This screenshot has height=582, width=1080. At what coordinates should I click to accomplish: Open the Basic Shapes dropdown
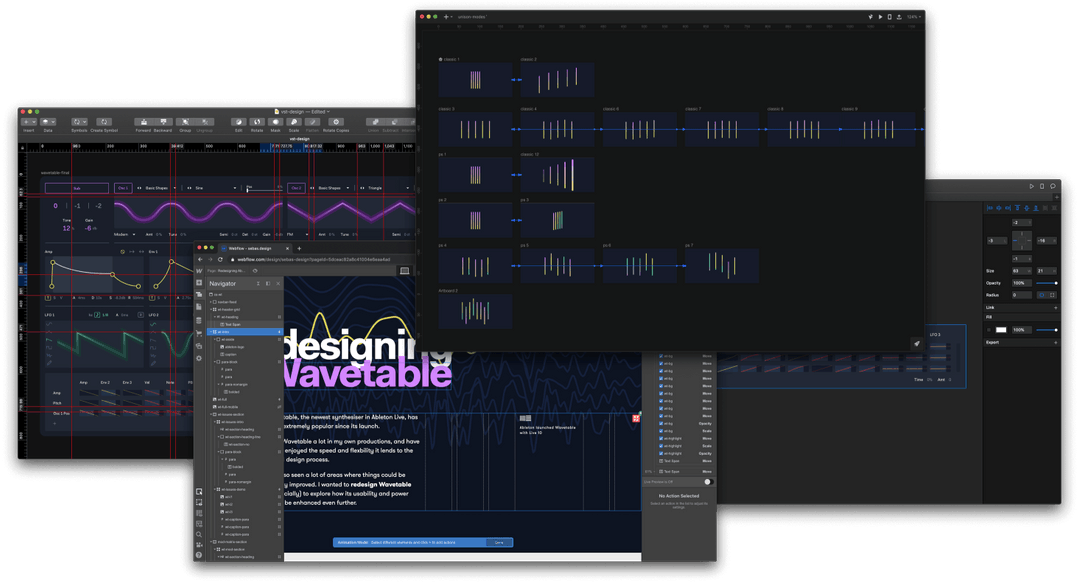click(159, 187)
